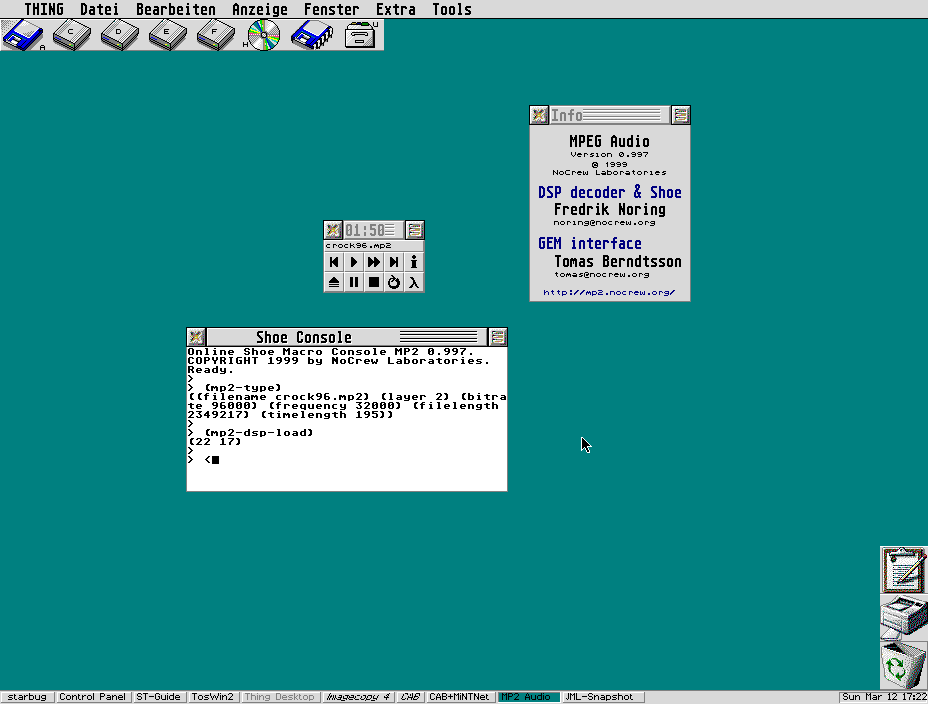This screenshot has height=704, width=928.
Task: Select the printer desktop icon
Action: (904, 617)
